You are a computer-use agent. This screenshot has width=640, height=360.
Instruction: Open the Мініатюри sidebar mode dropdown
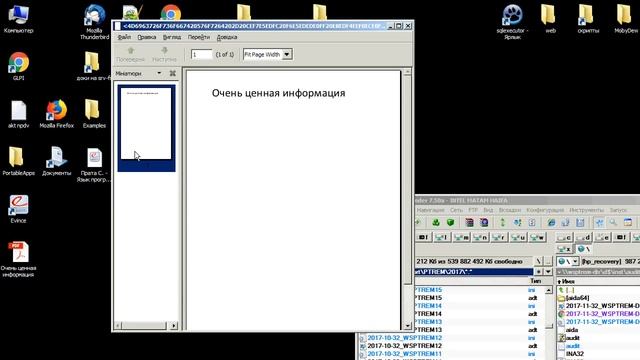(x=159, y=73)
